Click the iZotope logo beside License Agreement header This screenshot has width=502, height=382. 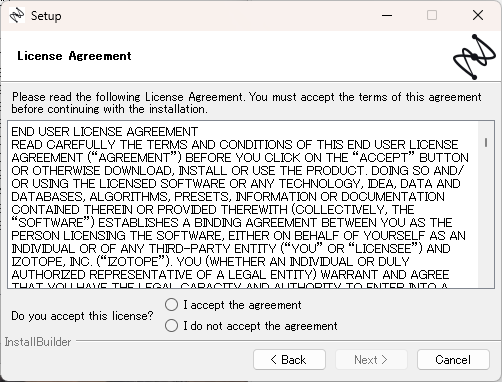[474, 57]
